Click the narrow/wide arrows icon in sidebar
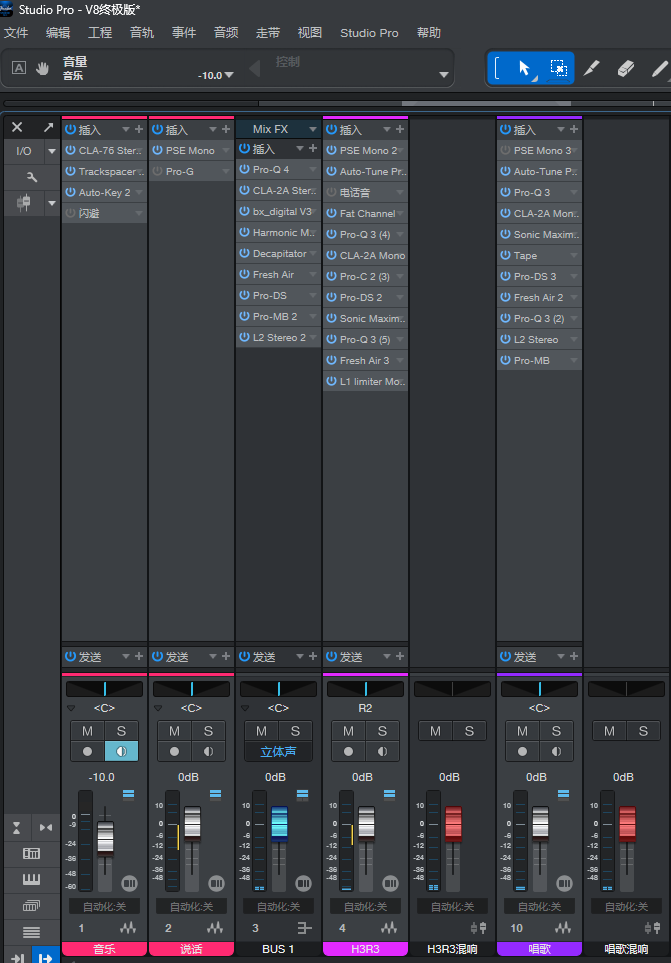 click(46, 828)
